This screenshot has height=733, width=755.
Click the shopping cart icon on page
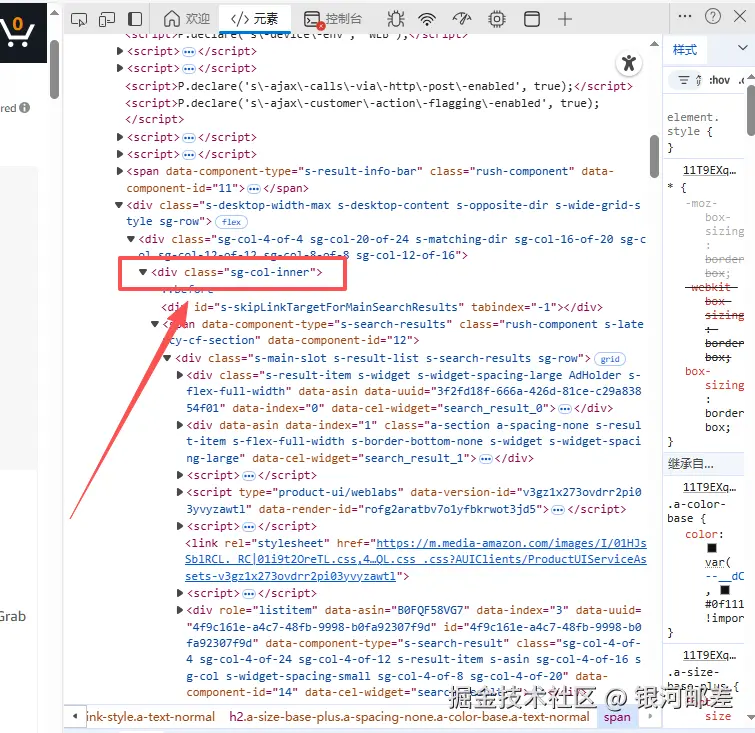17,32
